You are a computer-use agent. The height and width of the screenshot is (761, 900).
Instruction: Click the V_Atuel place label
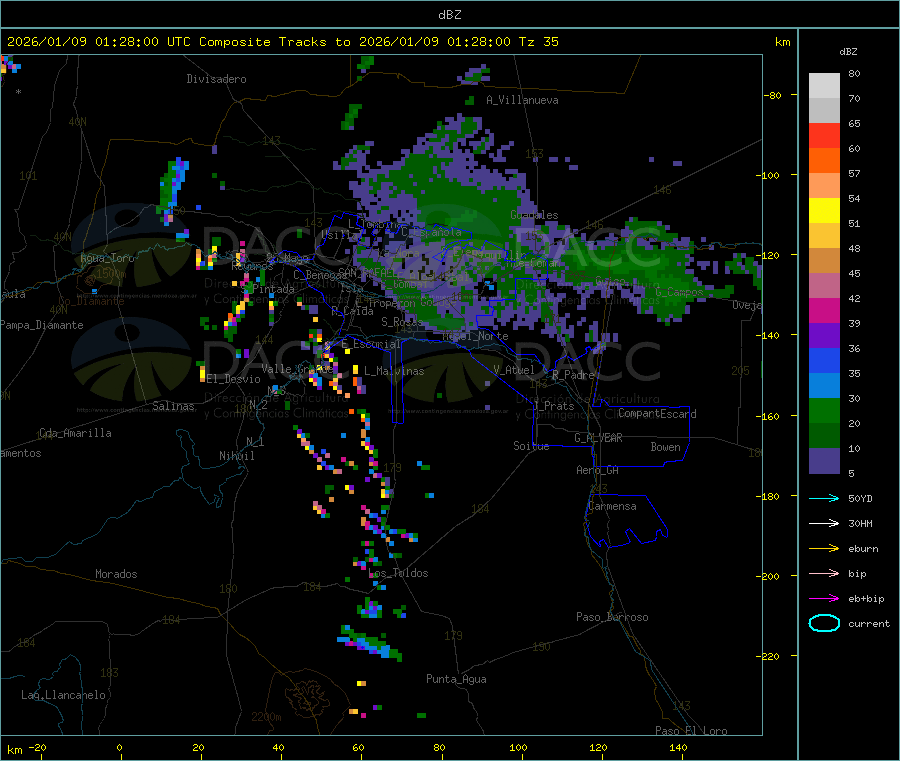point(514,370)
